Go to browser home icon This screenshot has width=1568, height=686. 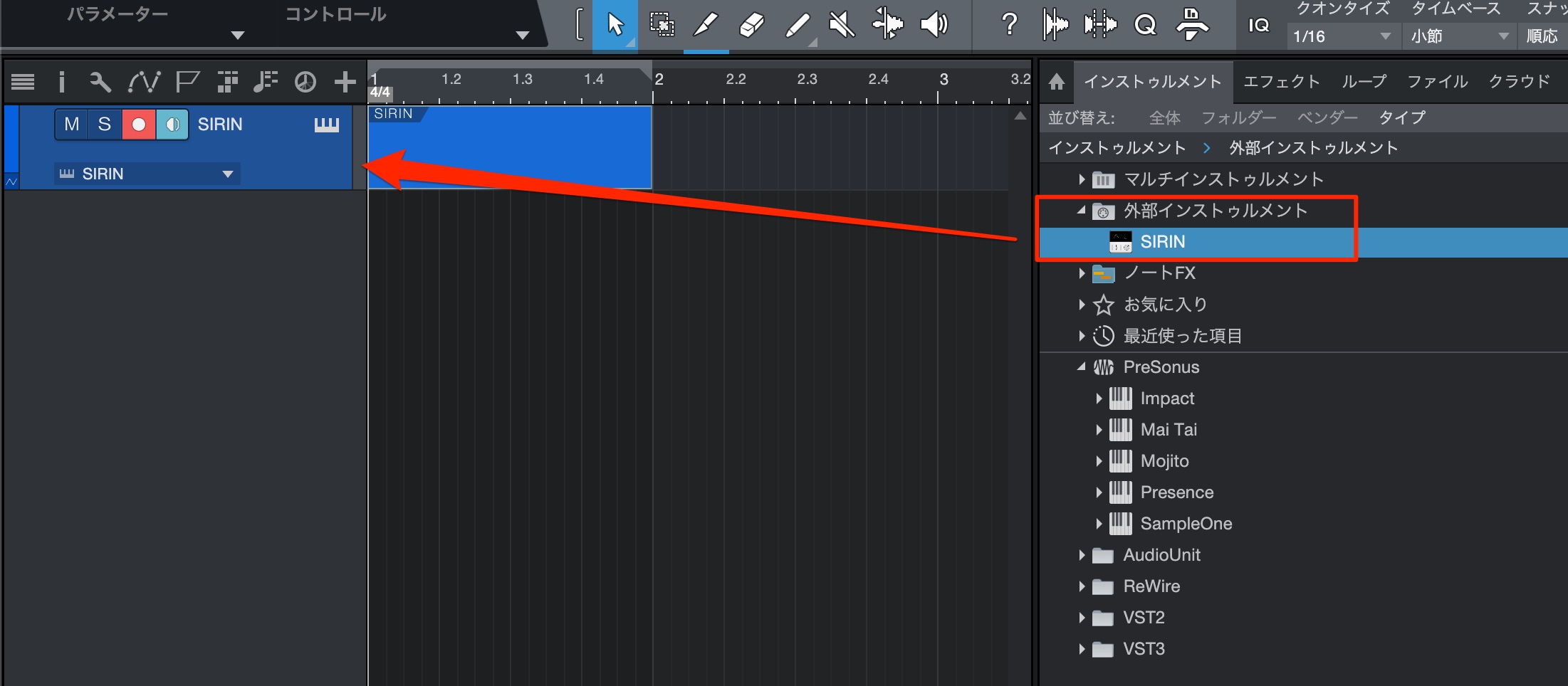pyautogui.click(x=1057, y=82)
